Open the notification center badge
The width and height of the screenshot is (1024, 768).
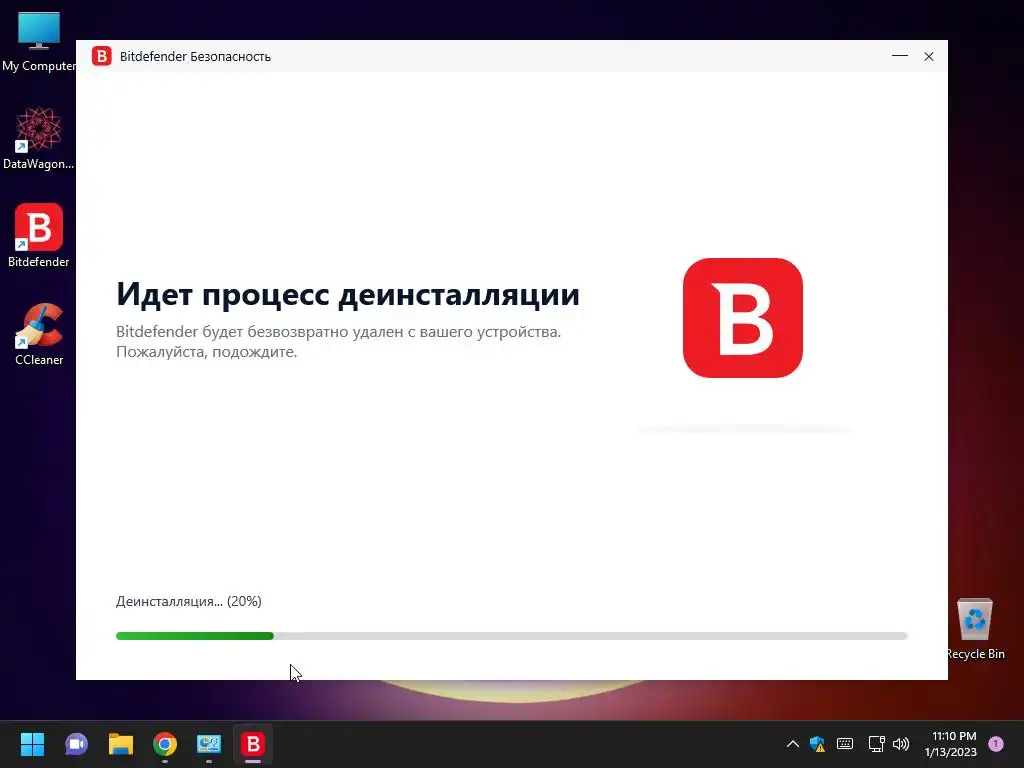(x=996, y=743)
